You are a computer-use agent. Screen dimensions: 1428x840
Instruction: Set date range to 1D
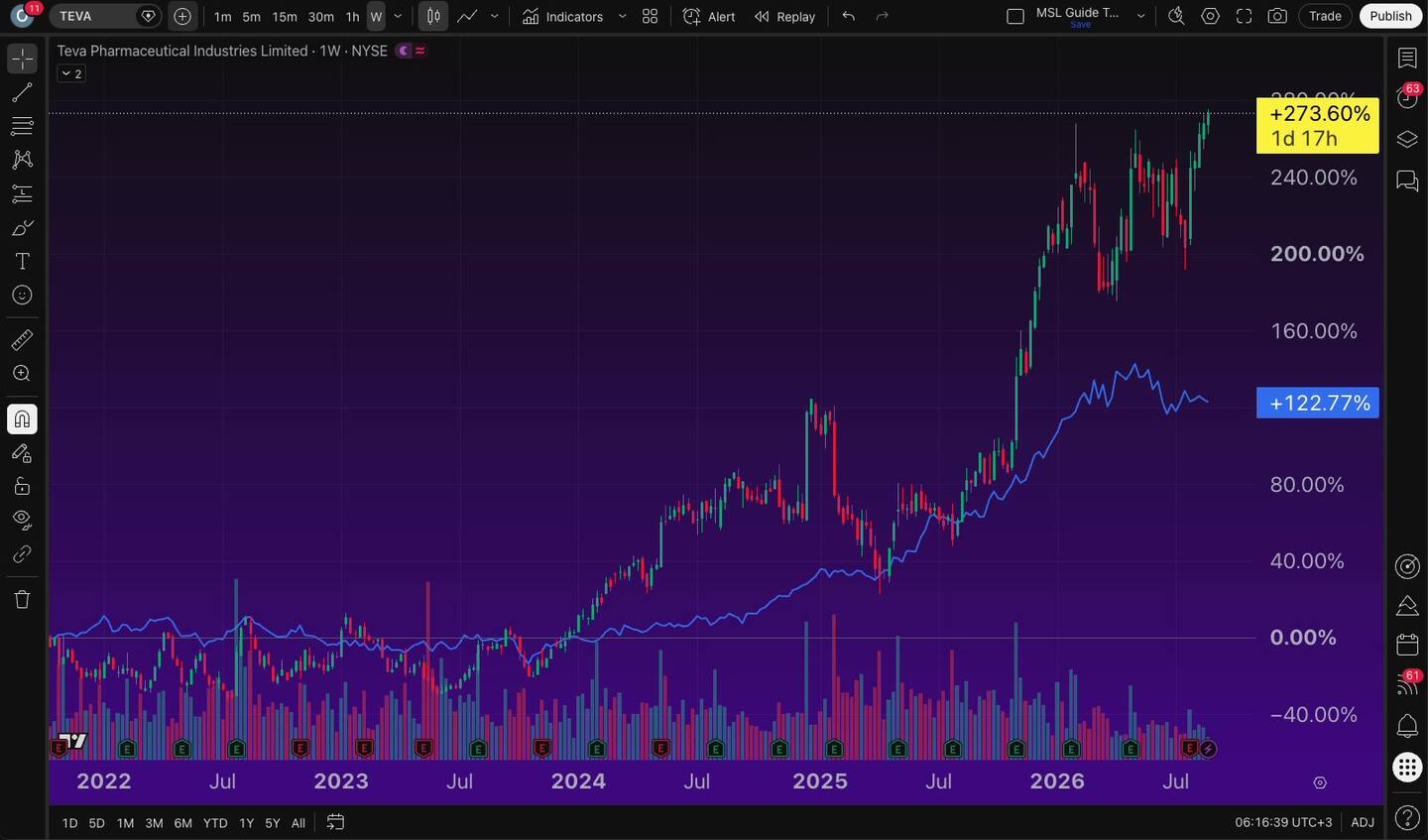click(69, 823)
